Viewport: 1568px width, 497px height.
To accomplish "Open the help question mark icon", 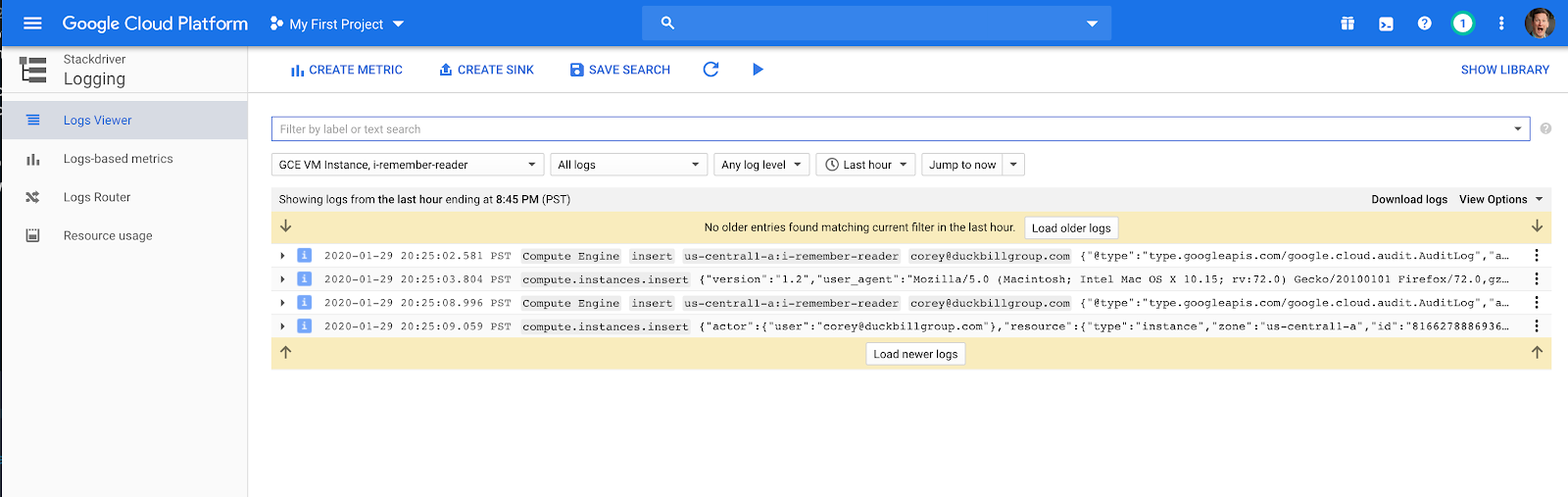I will tap(1424, 24).
